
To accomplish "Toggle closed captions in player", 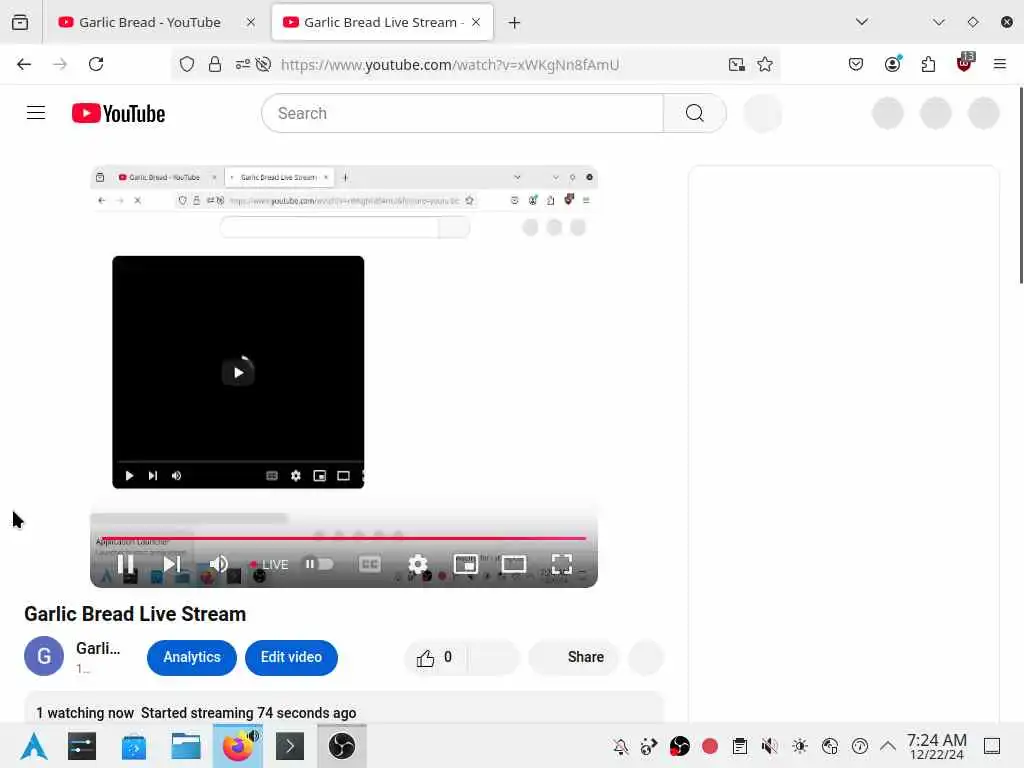I will click(x=370, y=564).
